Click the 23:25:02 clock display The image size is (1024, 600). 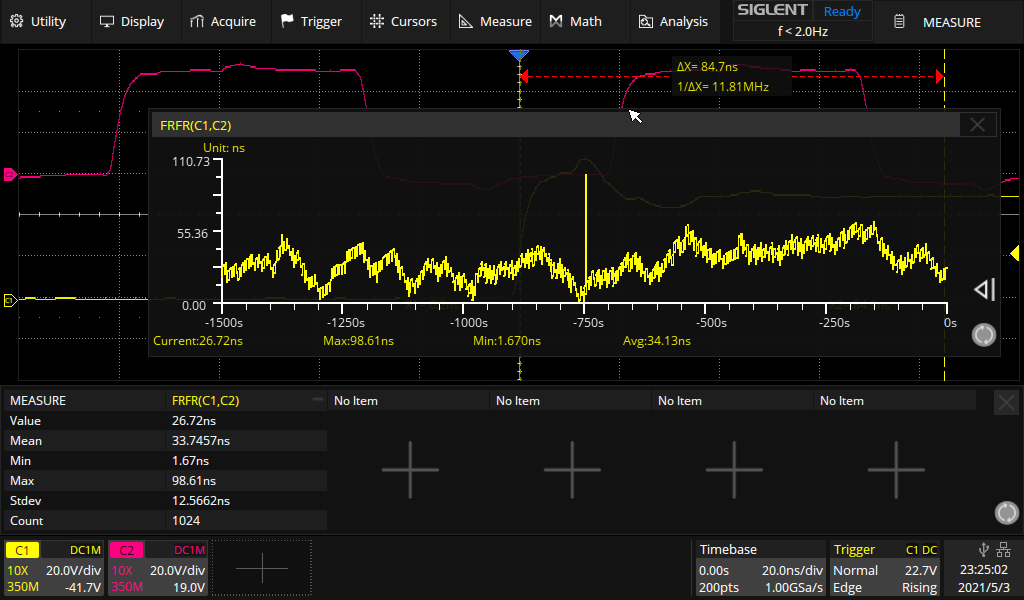point(983,570)
